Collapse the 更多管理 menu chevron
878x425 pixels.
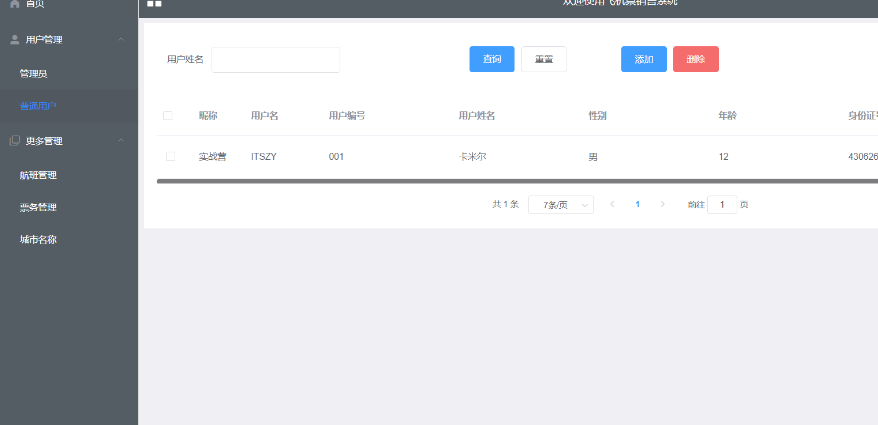(121, 141)
